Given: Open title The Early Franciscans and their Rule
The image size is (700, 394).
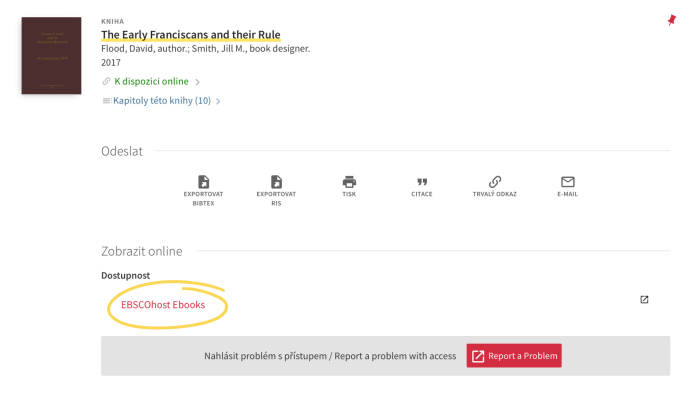Looking at the screenshot, I should (x=191, y=35).
